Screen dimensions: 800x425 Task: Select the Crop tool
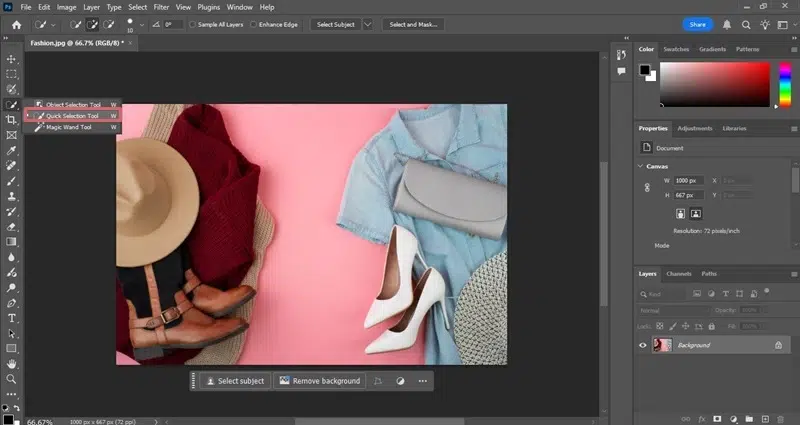tap(12, 120)
